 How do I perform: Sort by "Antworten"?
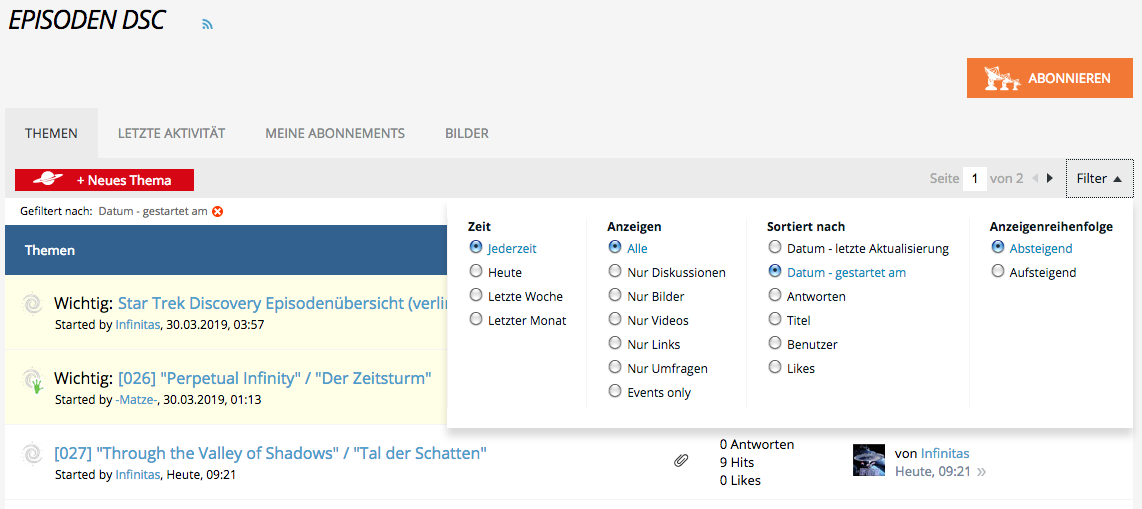[775, 296]
